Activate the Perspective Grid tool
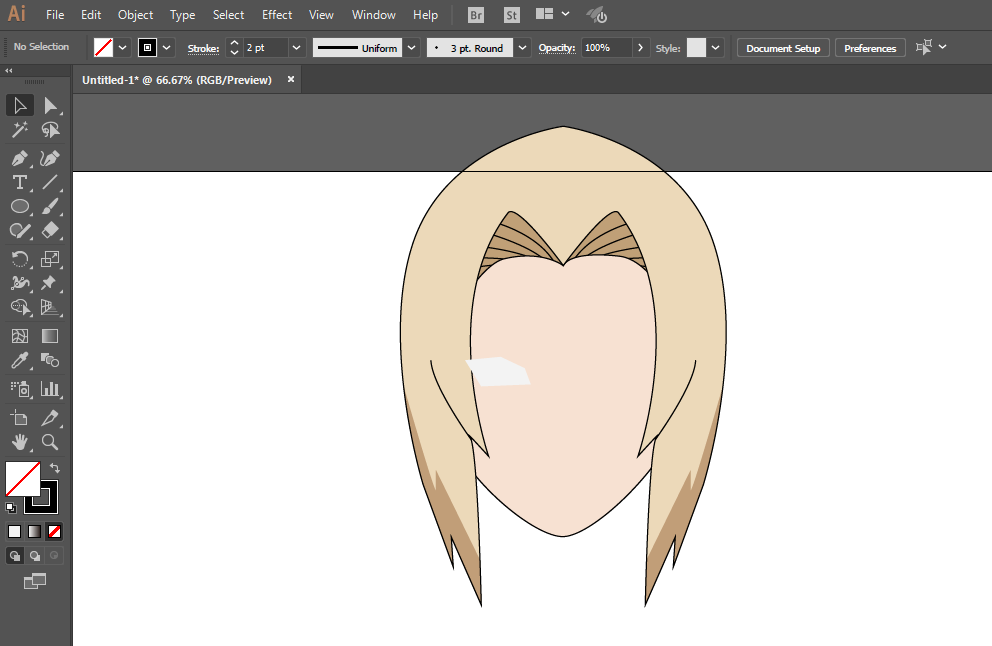The height and width of the screenshot is (646, 992). click(x=50, y=307)
